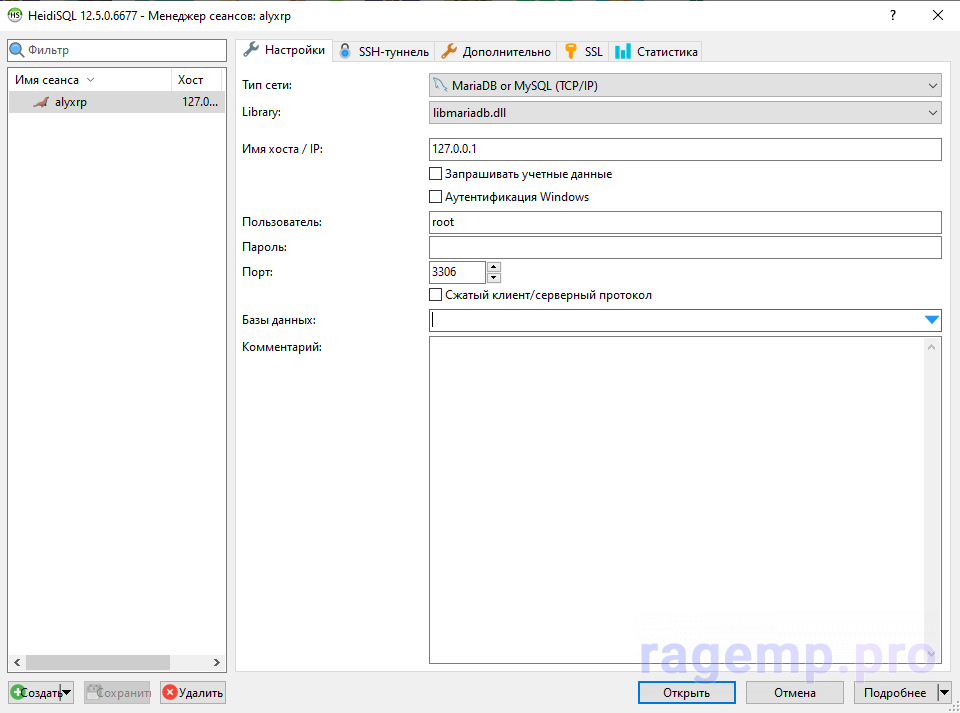Image resolution: width=960 pixels, height=713 pixels.
Task: Click the help question mark in title bar
Action: (x=892, y=15)
